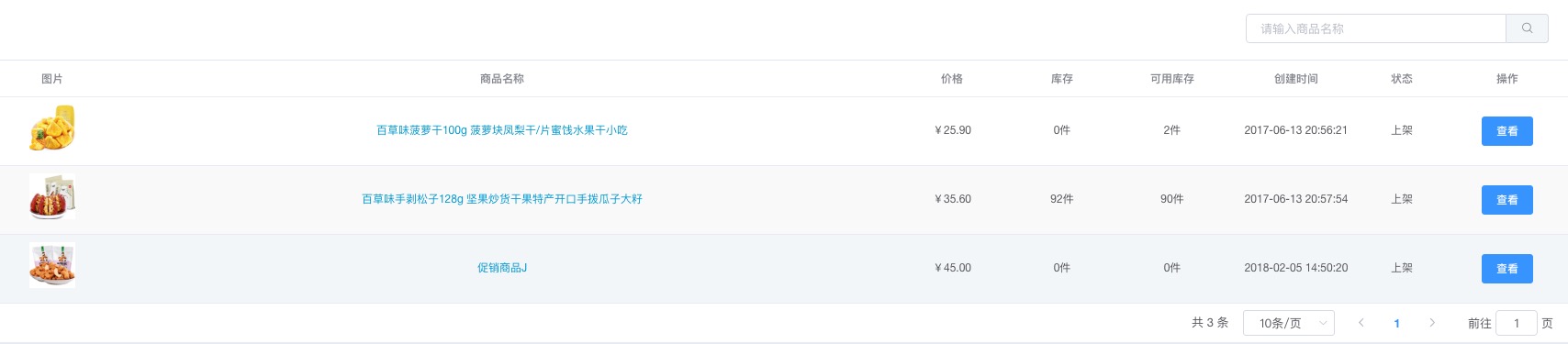Focus the 请输入商品名称 search field

(1376, 28)
